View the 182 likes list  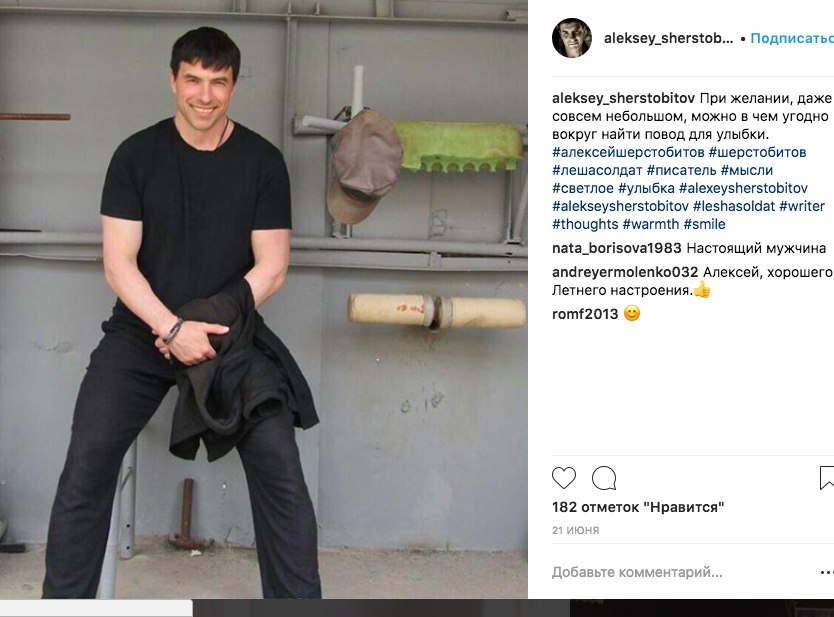[x=638, y=507]
